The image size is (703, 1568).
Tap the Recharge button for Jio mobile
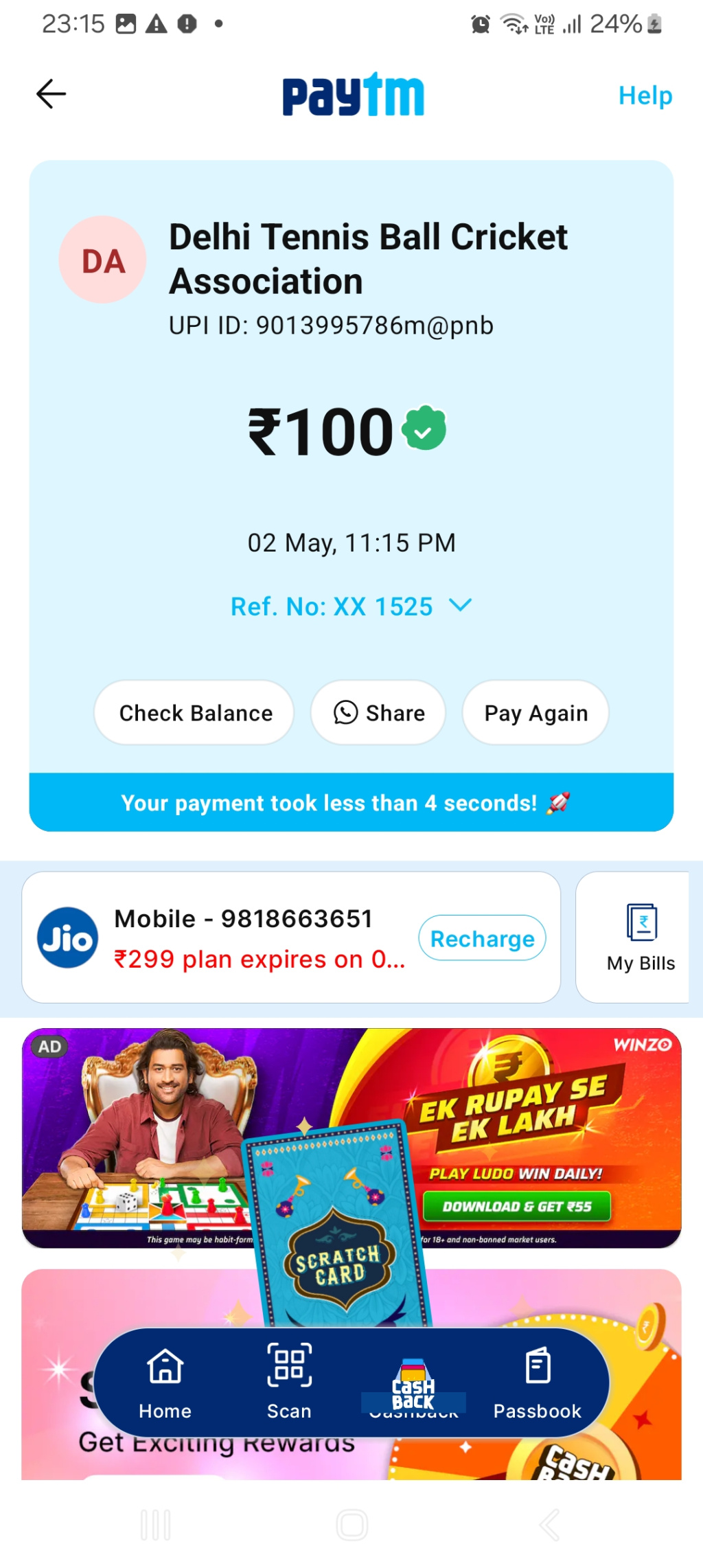click(x=482, y=938)
